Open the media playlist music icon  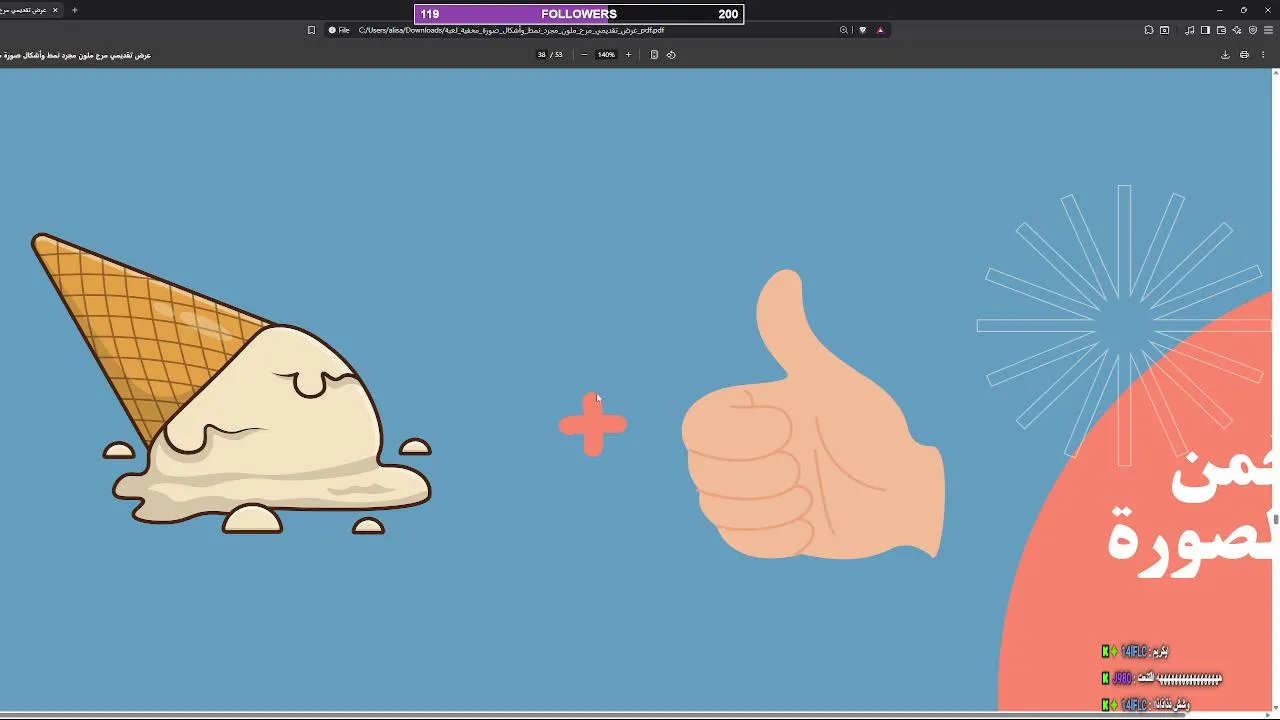[x=1190, y=30]
